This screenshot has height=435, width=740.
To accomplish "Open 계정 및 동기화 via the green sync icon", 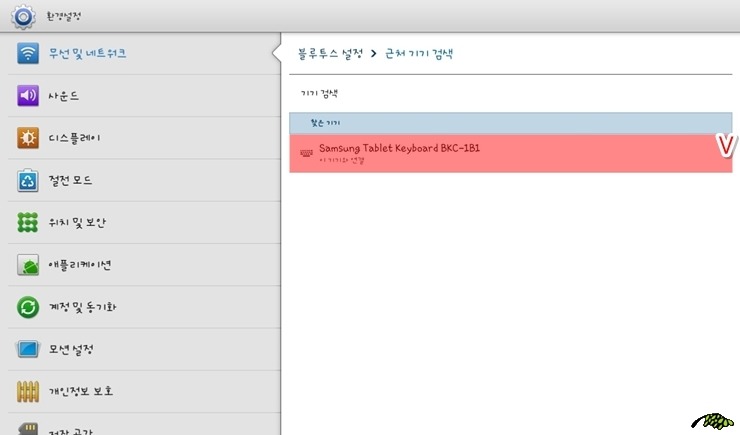I will pyautogui.click(x=28, y=307).
